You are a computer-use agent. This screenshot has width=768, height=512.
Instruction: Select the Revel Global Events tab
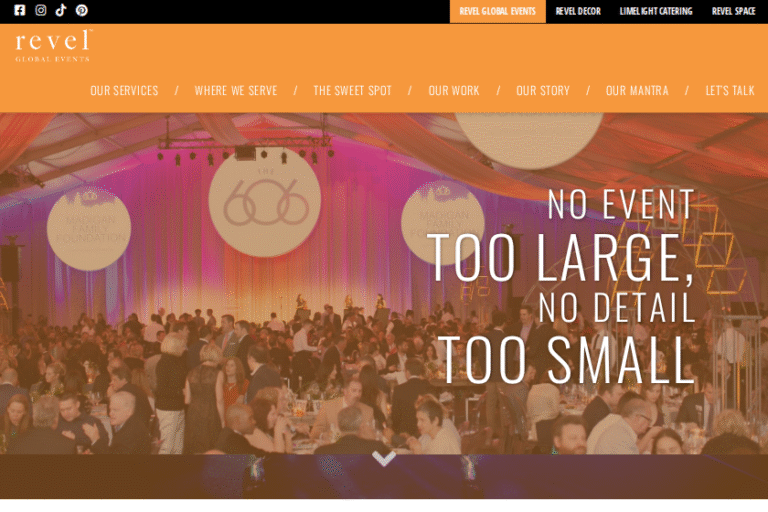tap(497, 12)
